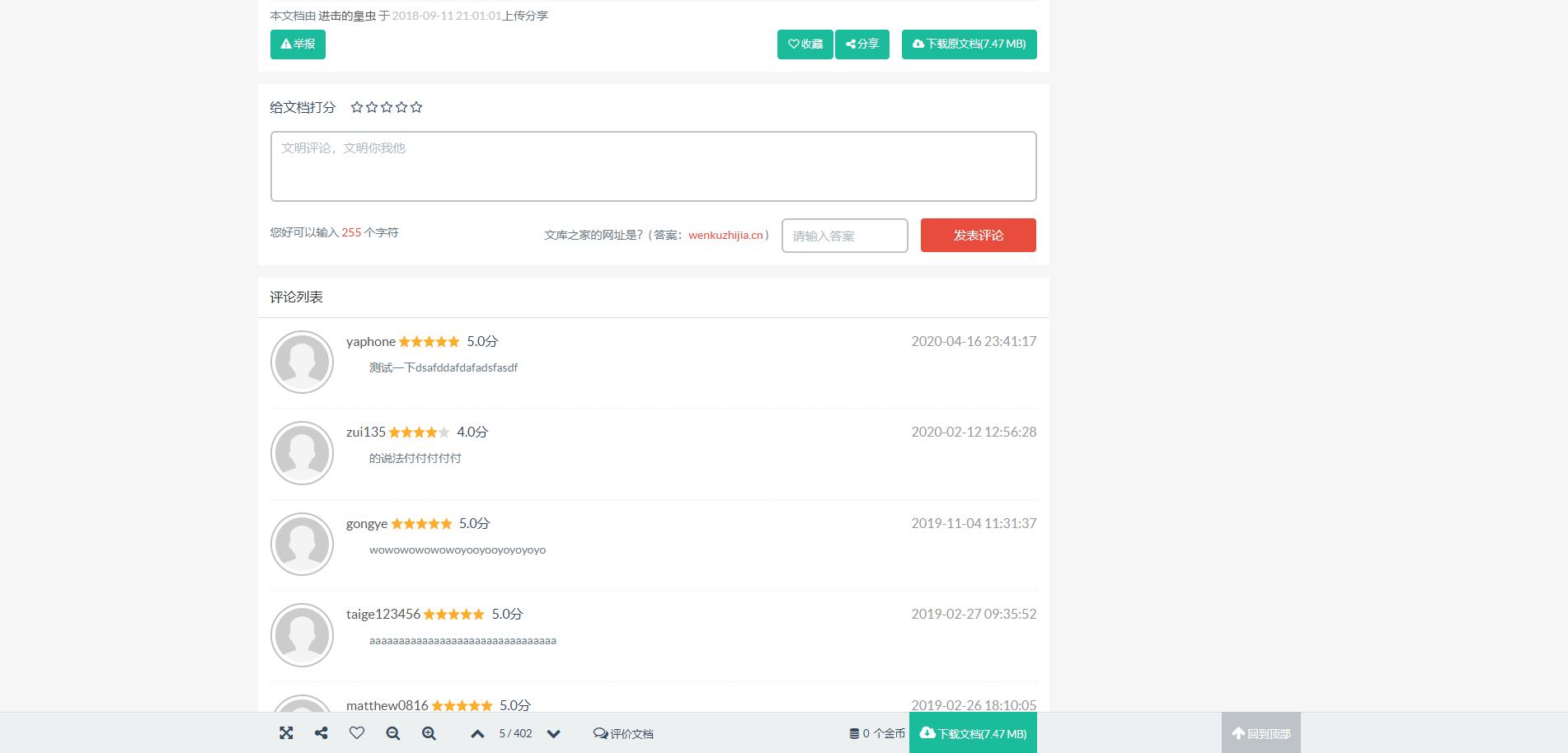Open taige123456's user avatar
Image resolution: width=1568 pixels, height=753 pixels.
click(x=302, y=635)
